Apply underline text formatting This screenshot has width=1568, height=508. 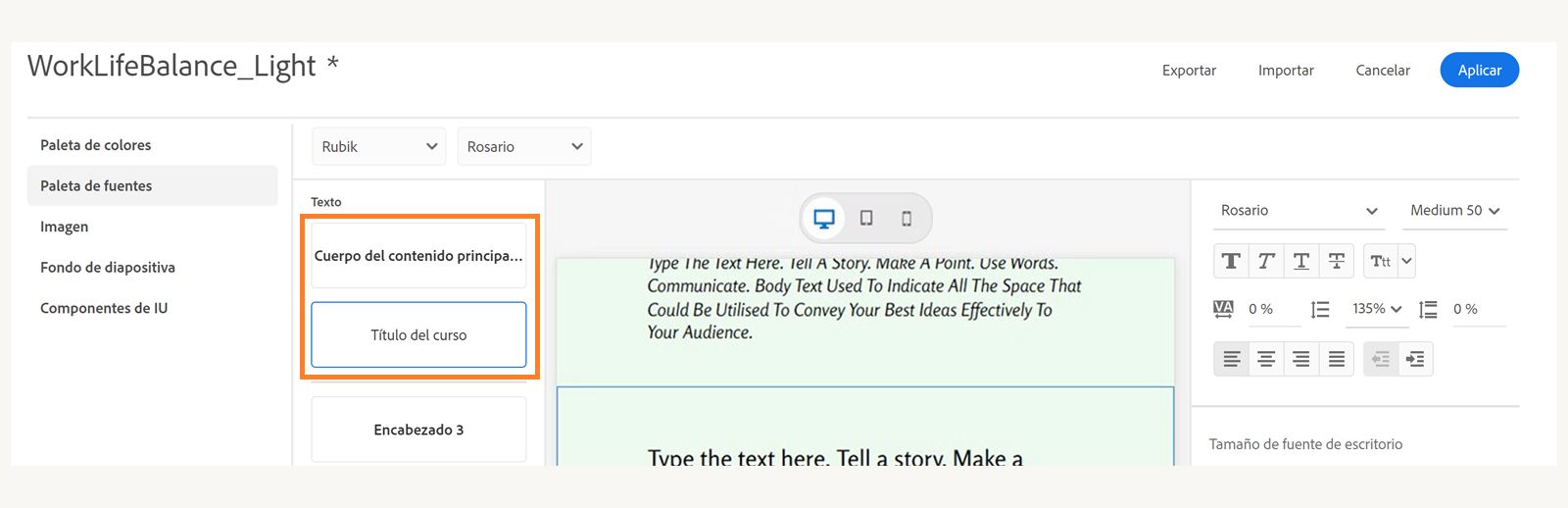pos(1301,261)
